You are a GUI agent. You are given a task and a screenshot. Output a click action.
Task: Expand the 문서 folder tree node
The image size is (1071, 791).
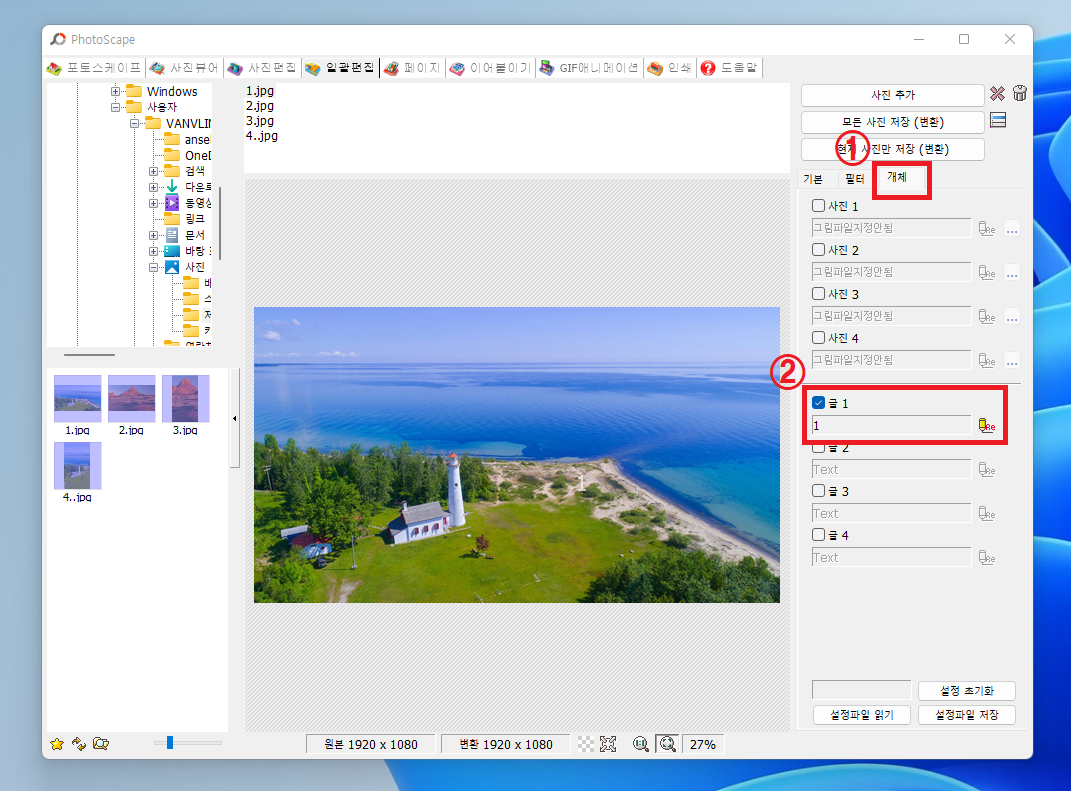(154, 235)
